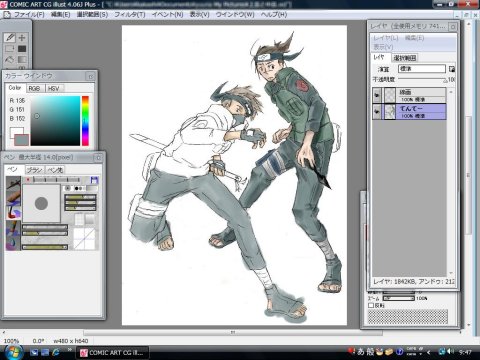
Task: Switch to the HSV tab in color window
Action: (x=53, y=88)
